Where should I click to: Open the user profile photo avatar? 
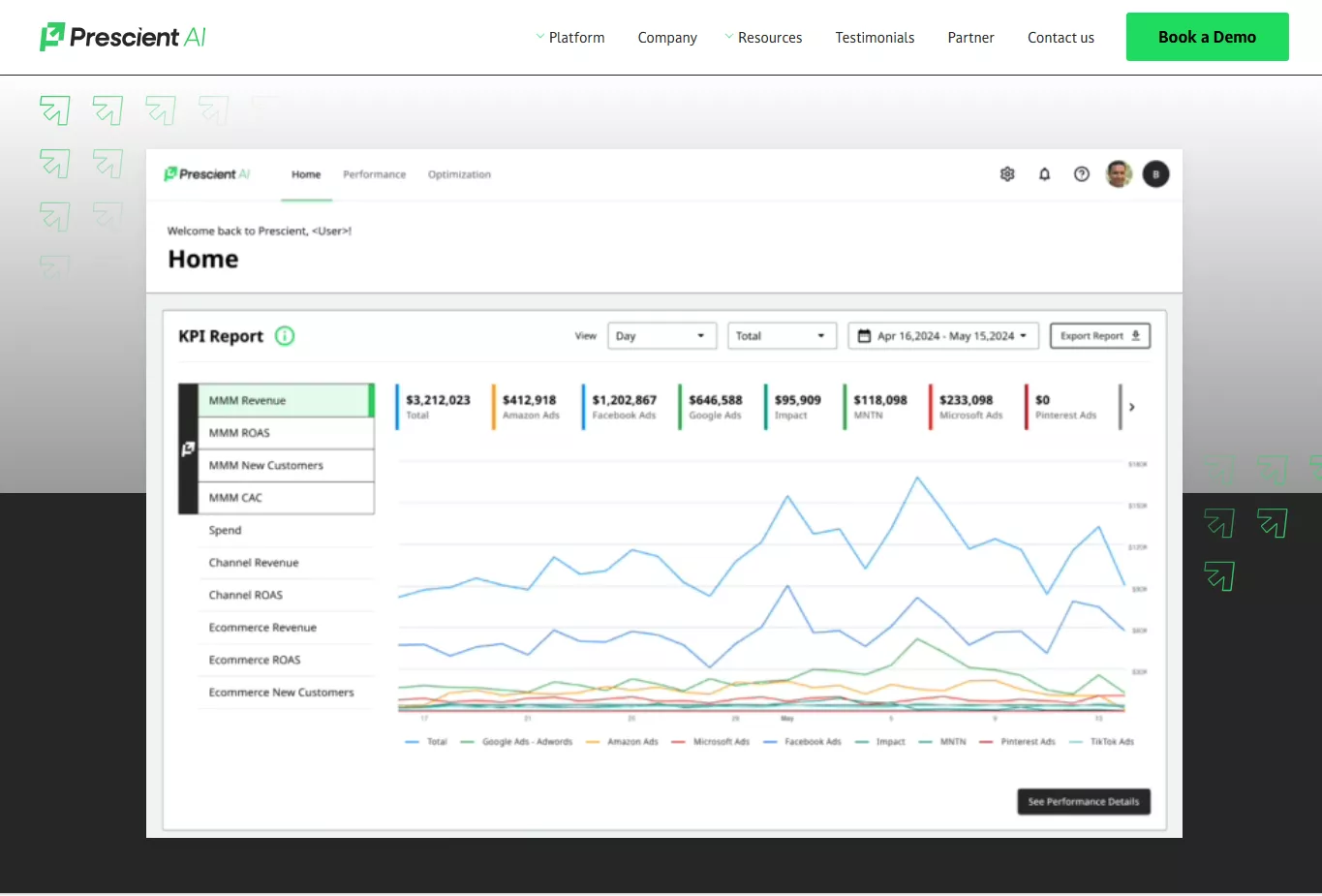[1119, 174]
